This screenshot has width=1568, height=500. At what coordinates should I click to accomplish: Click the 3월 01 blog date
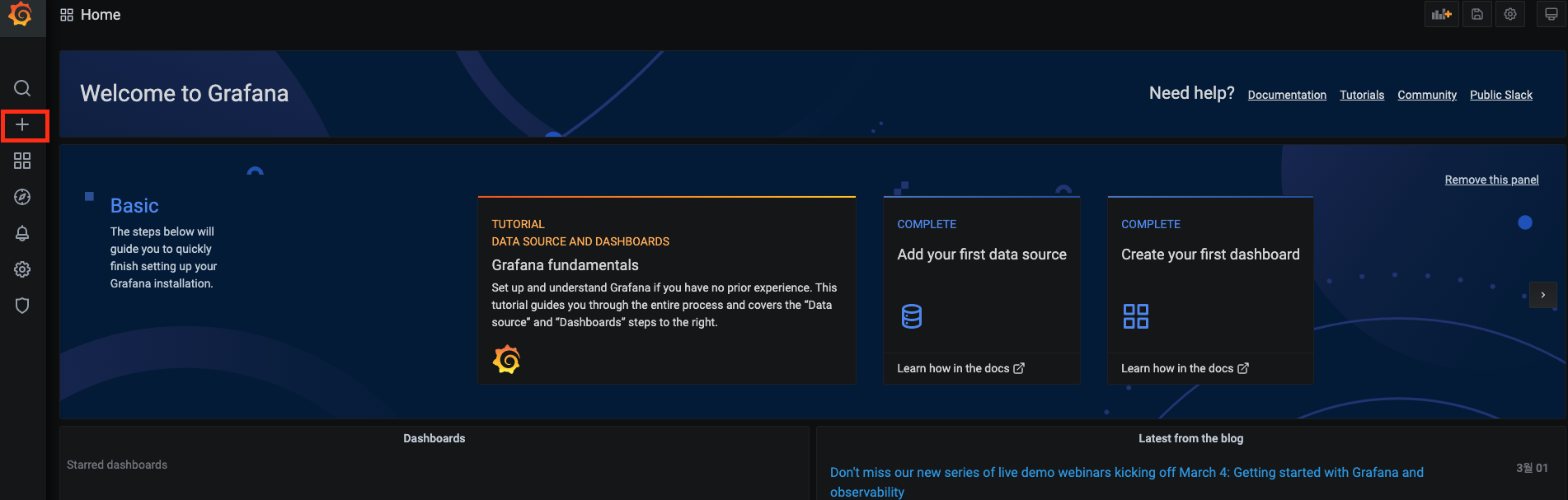1532,468
